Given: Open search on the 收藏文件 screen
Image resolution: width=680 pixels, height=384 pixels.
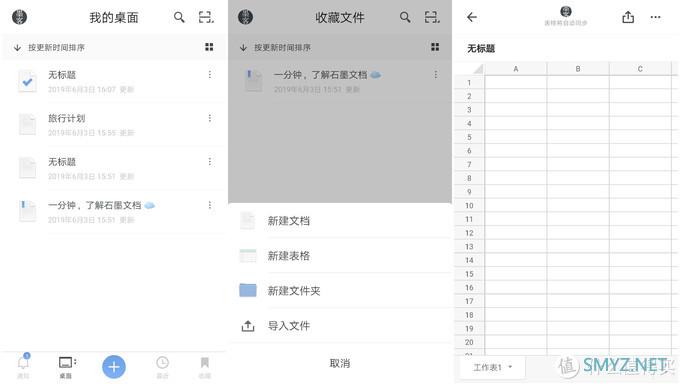Looking at the screenshot, I should click(405, 17).
